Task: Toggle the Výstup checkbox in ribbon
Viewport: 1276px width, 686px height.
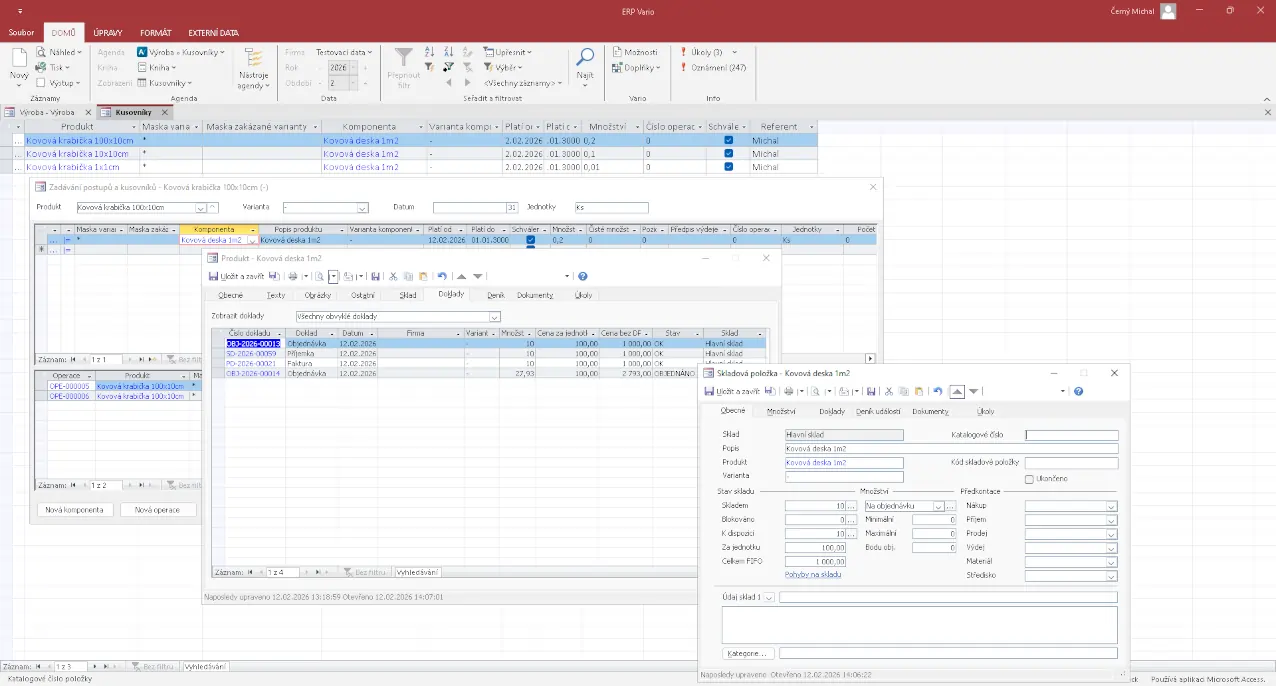Action: point(41,83)
